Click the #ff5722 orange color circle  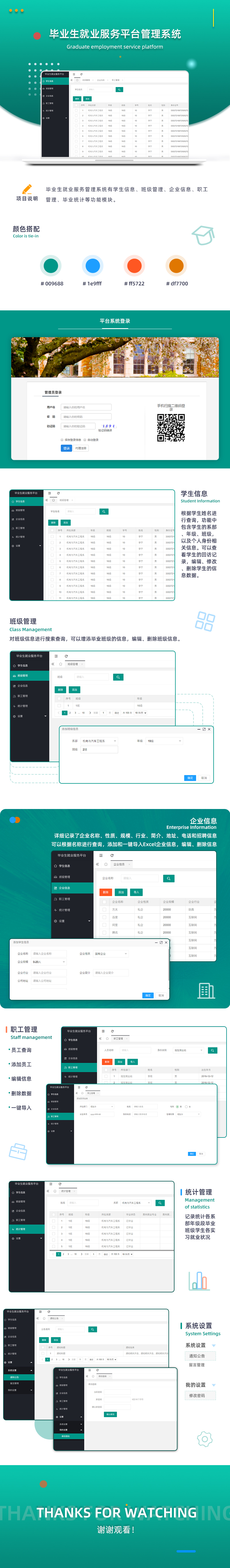(x=135, y=265)
